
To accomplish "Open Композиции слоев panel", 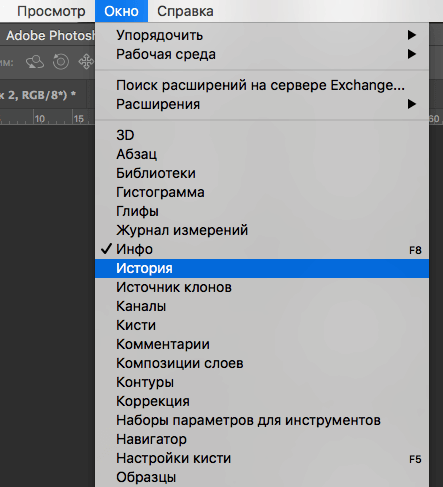I will click(x=262, y=363).
